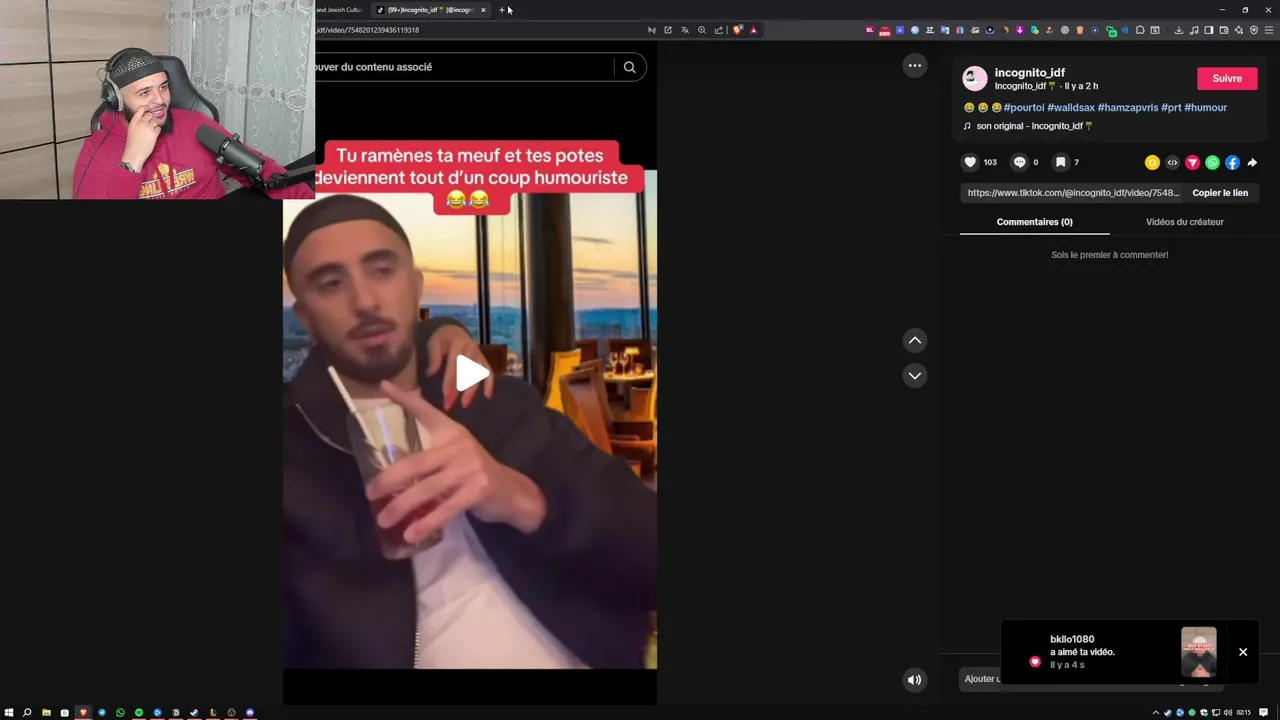Click Copier le lien button
Screen dimensions: 1280x720
point(1220,193)
